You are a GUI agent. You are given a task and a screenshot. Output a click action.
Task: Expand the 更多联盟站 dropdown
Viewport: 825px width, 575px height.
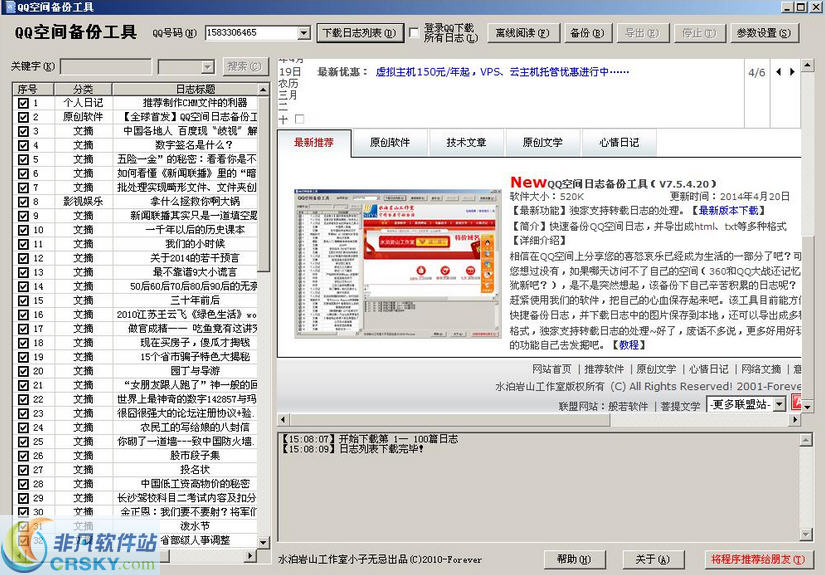[779, 404]
